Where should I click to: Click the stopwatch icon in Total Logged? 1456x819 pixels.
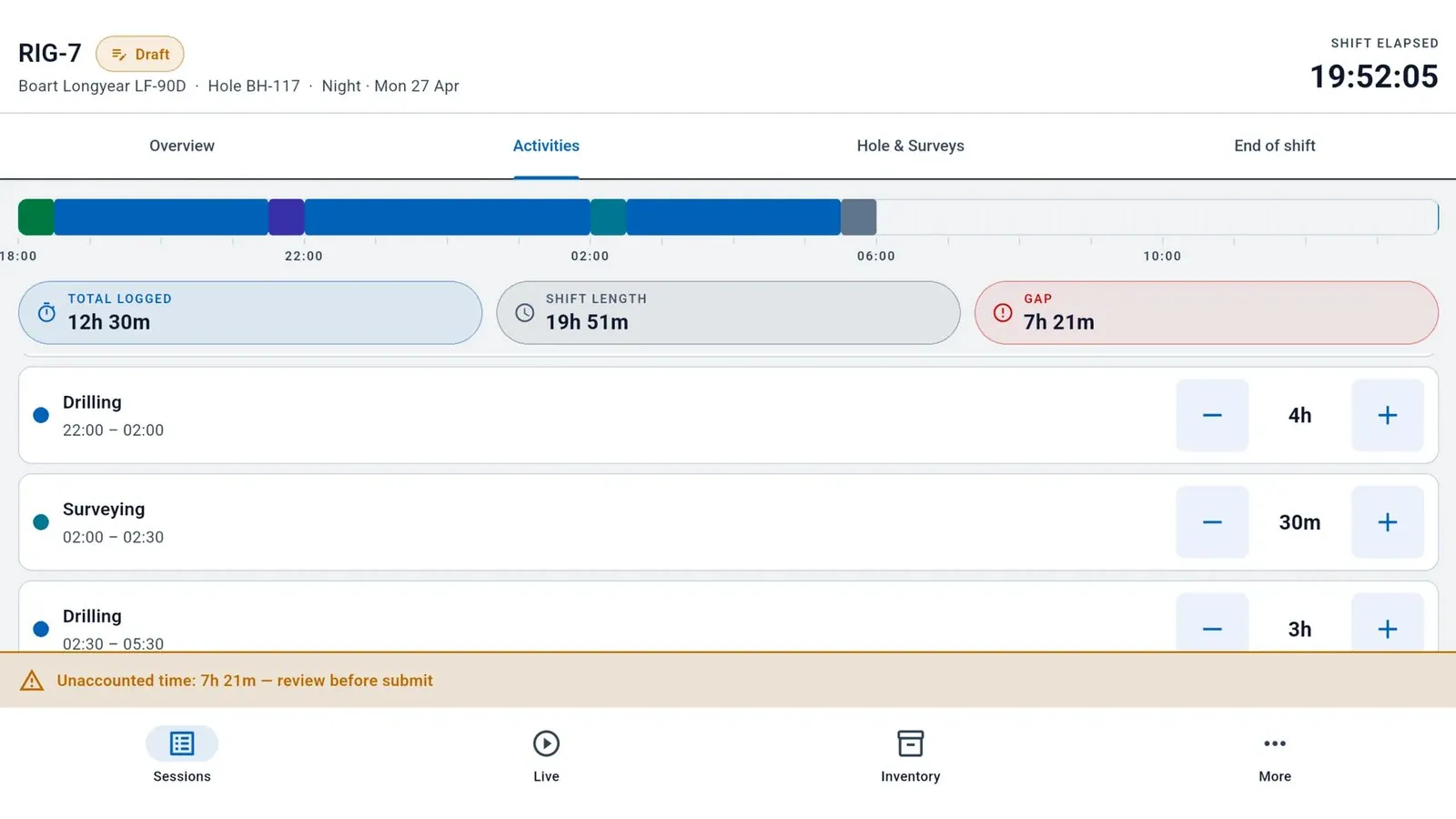pos(46,312)
